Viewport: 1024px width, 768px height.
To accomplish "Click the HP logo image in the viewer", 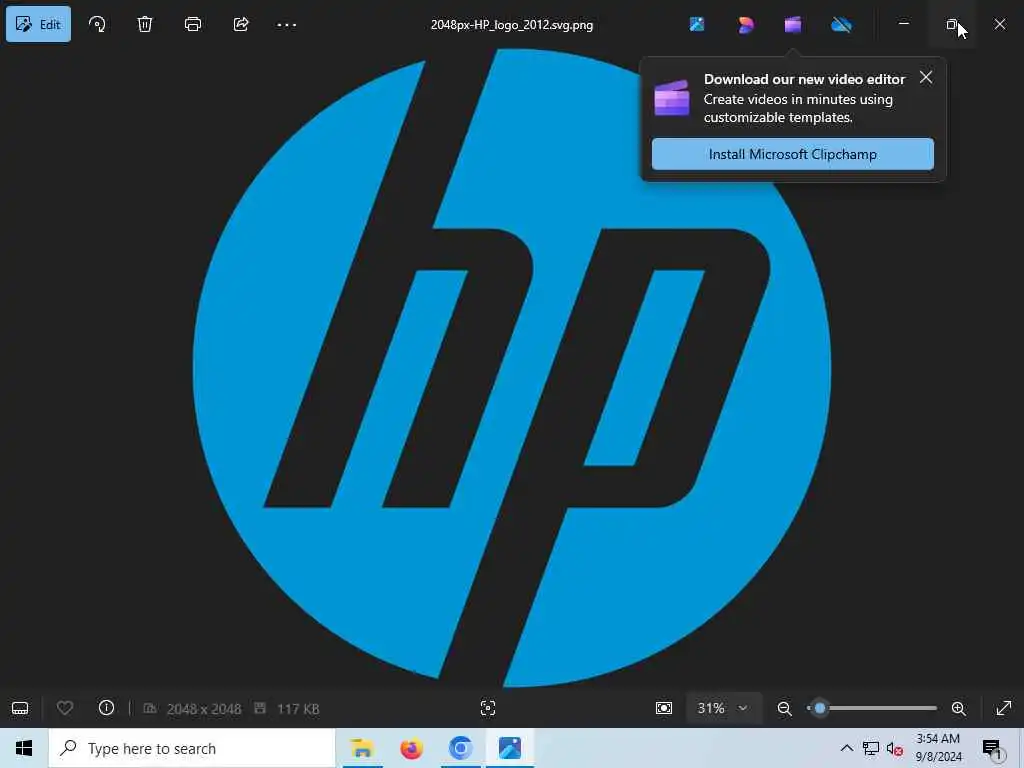I will [512, 368].
